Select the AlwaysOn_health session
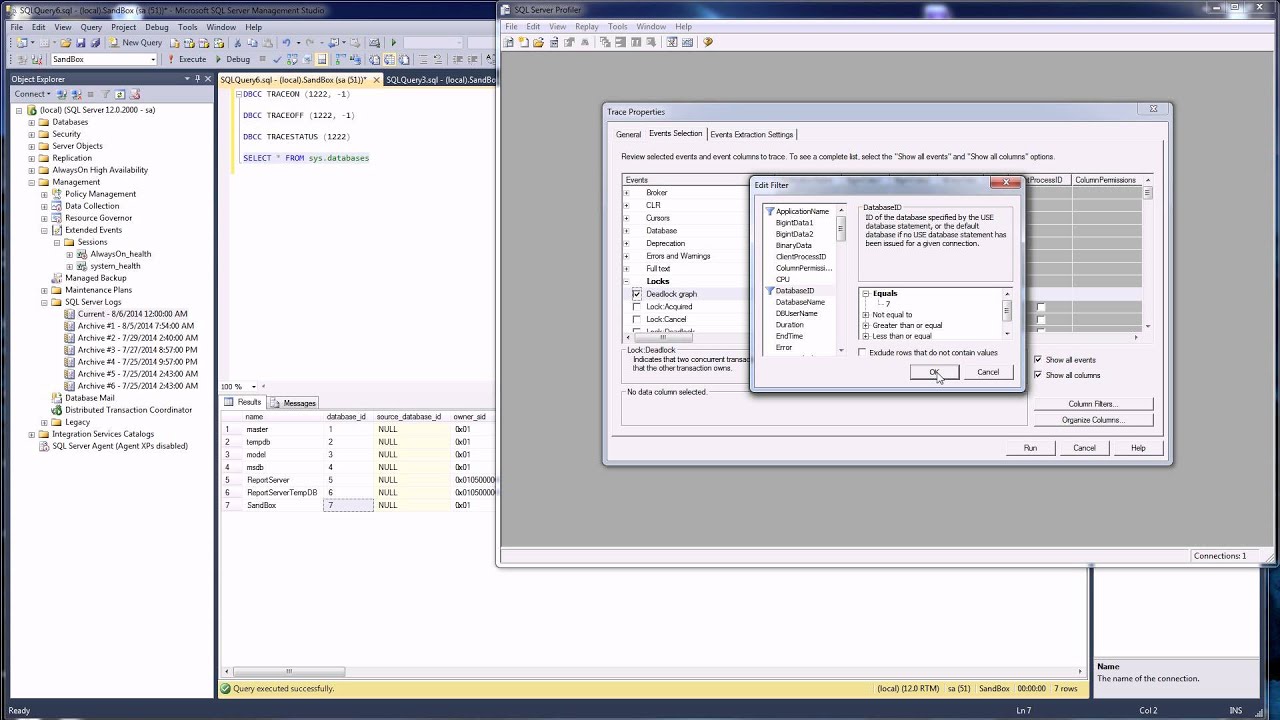 tap(121, 254)
